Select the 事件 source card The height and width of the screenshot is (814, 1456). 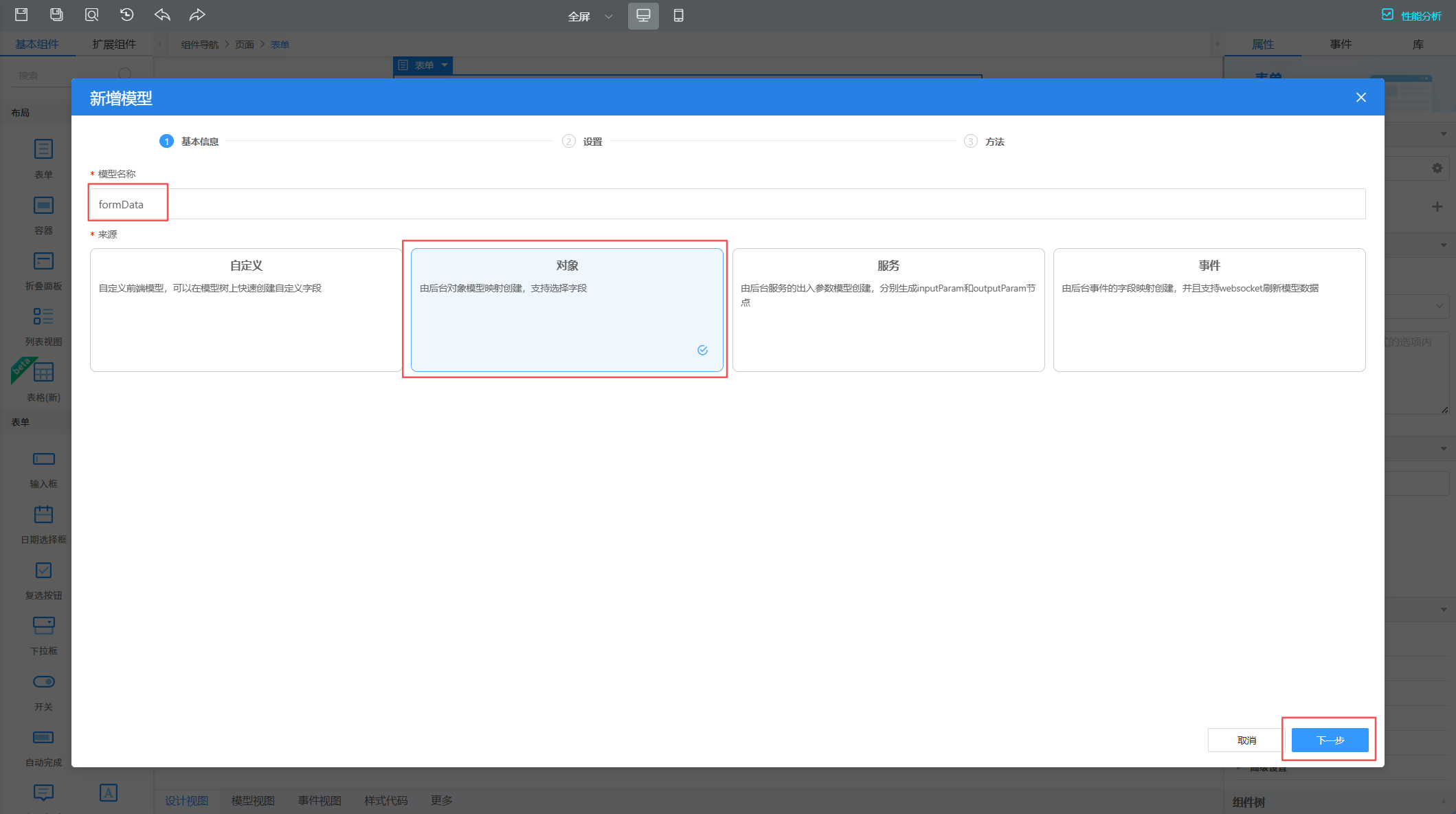point(1209,309)
